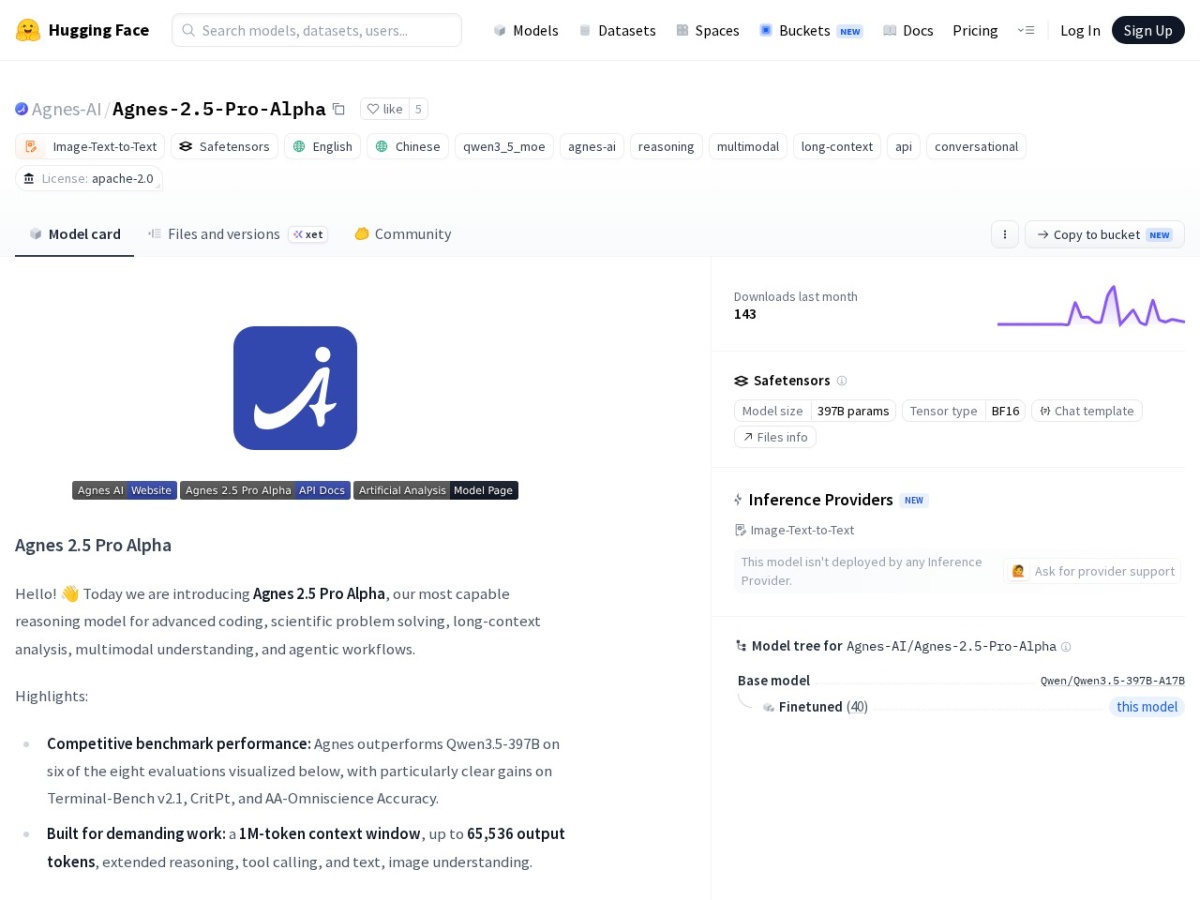Click the Safetensors info circle icon
The image size is (1200, 900).
pyautogui.click(x=842, y=381)
